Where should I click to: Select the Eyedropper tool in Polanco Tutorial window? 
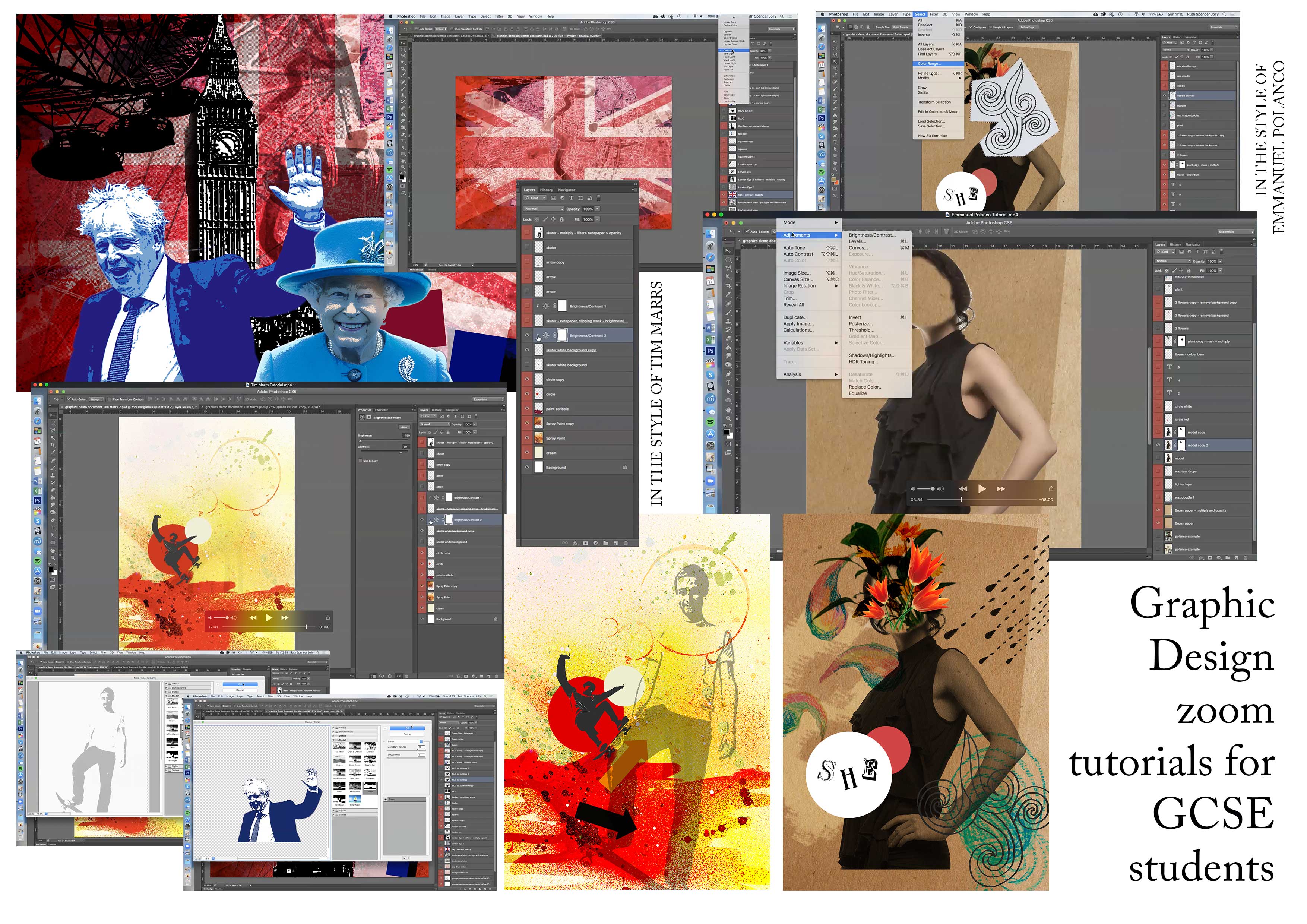[728, 294]
